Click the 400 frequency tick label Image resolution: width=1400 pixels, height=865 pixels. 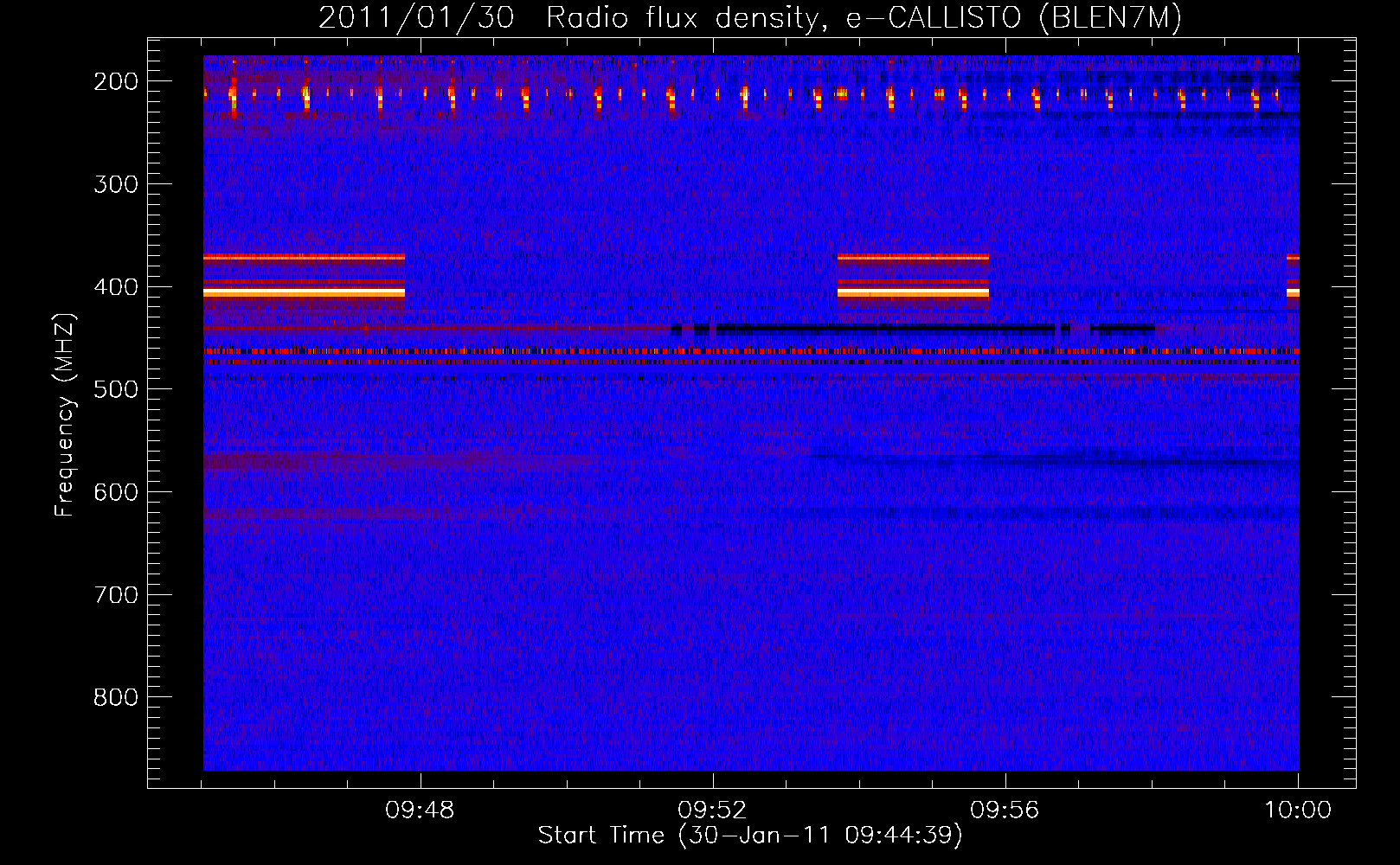(115, 287)
